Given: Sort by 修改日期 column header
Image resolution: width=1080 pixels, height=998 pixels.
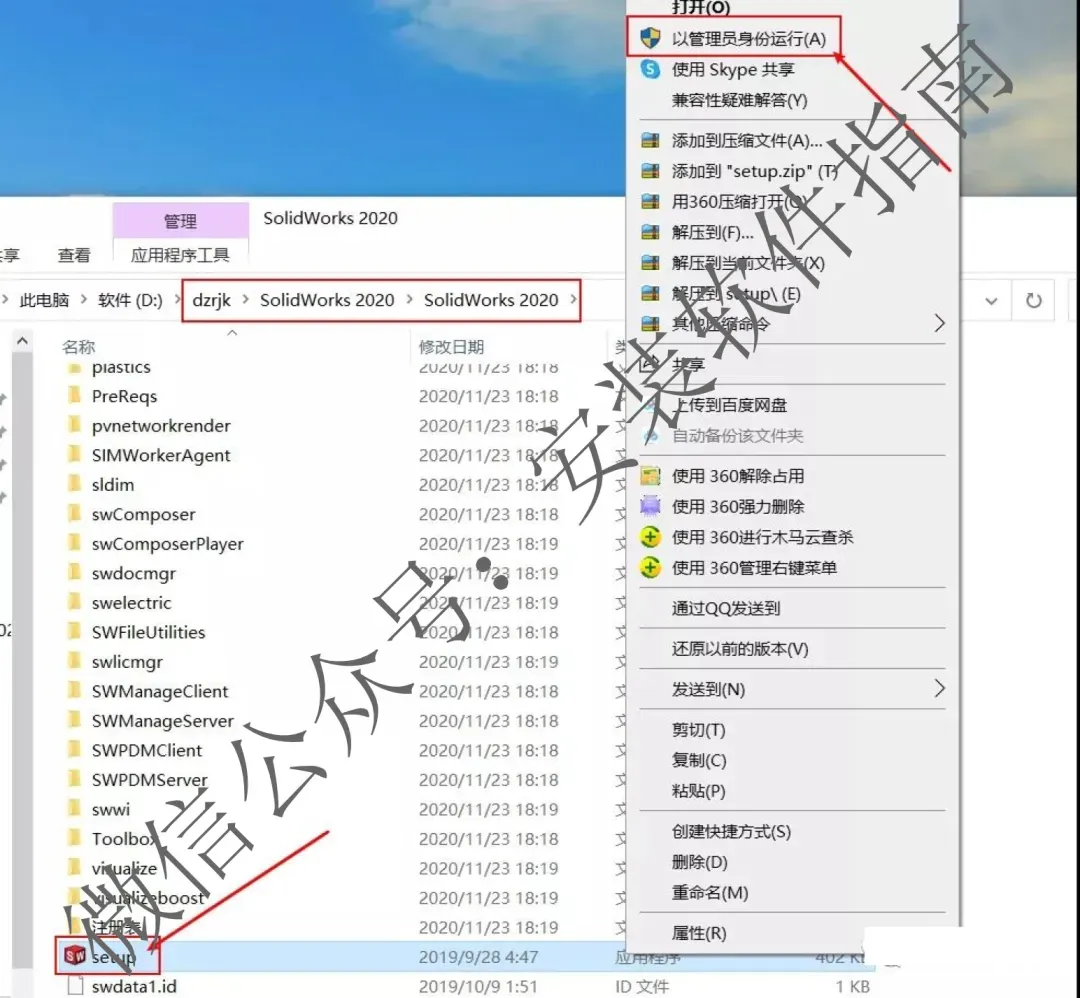Looking at the screenshot, I should (451, 347).
